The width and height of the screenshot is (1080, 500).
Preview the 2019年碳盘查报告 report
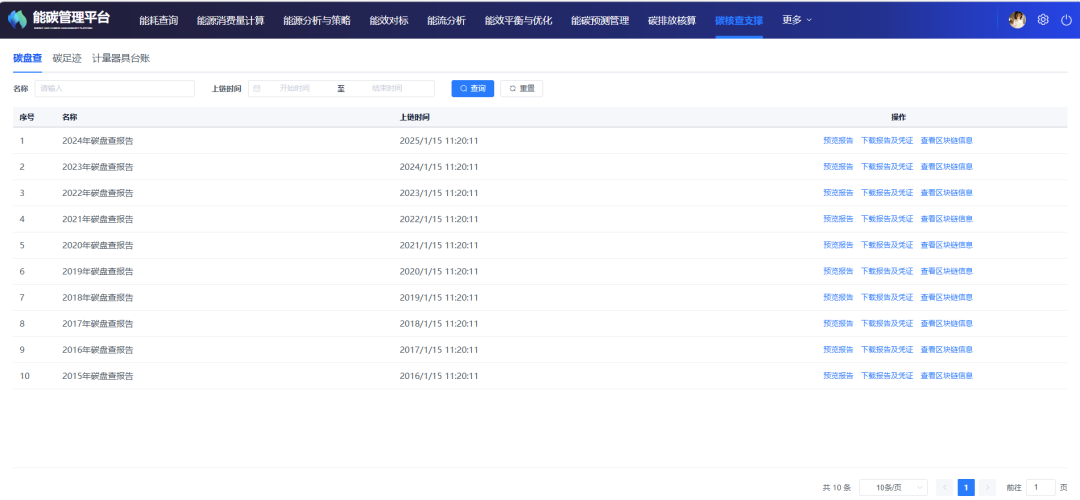(838, 271)
